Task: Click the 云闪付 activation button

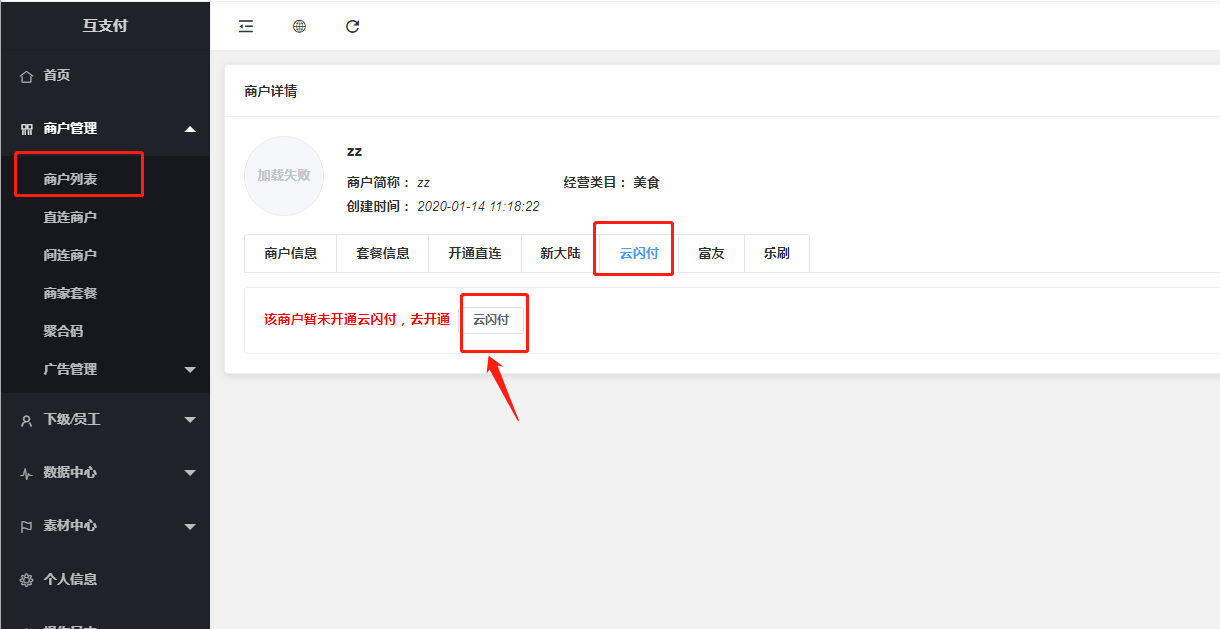Action: 491,320
